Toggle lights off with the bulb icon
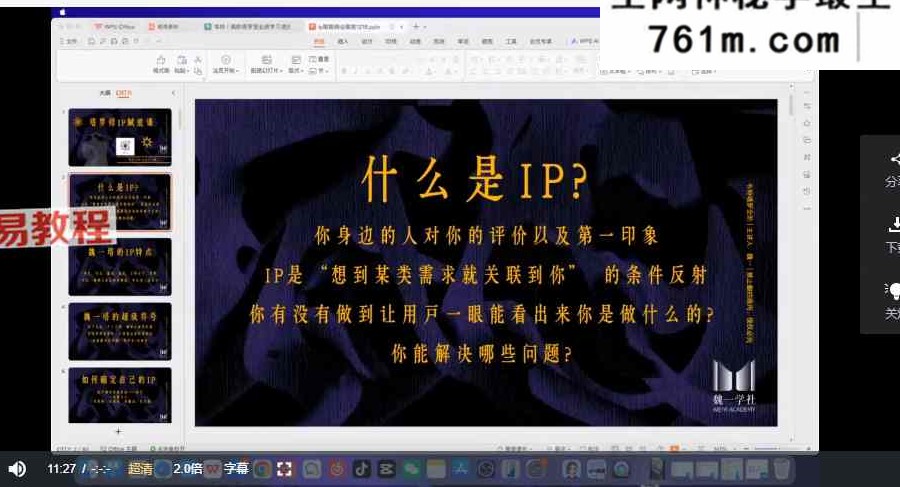900x487 pixels. pyautogui.click(x=894, y=291)
